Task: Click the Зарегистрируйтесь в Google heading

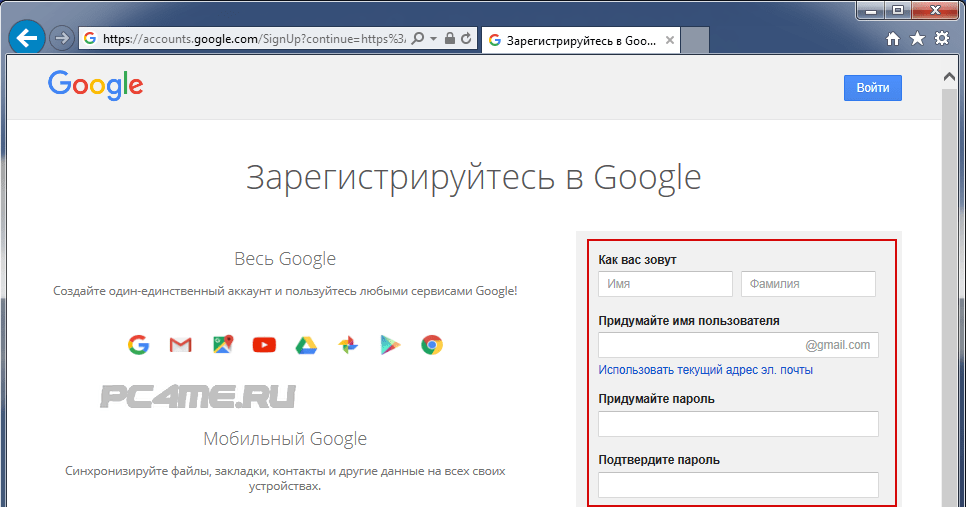Action: 474,179
